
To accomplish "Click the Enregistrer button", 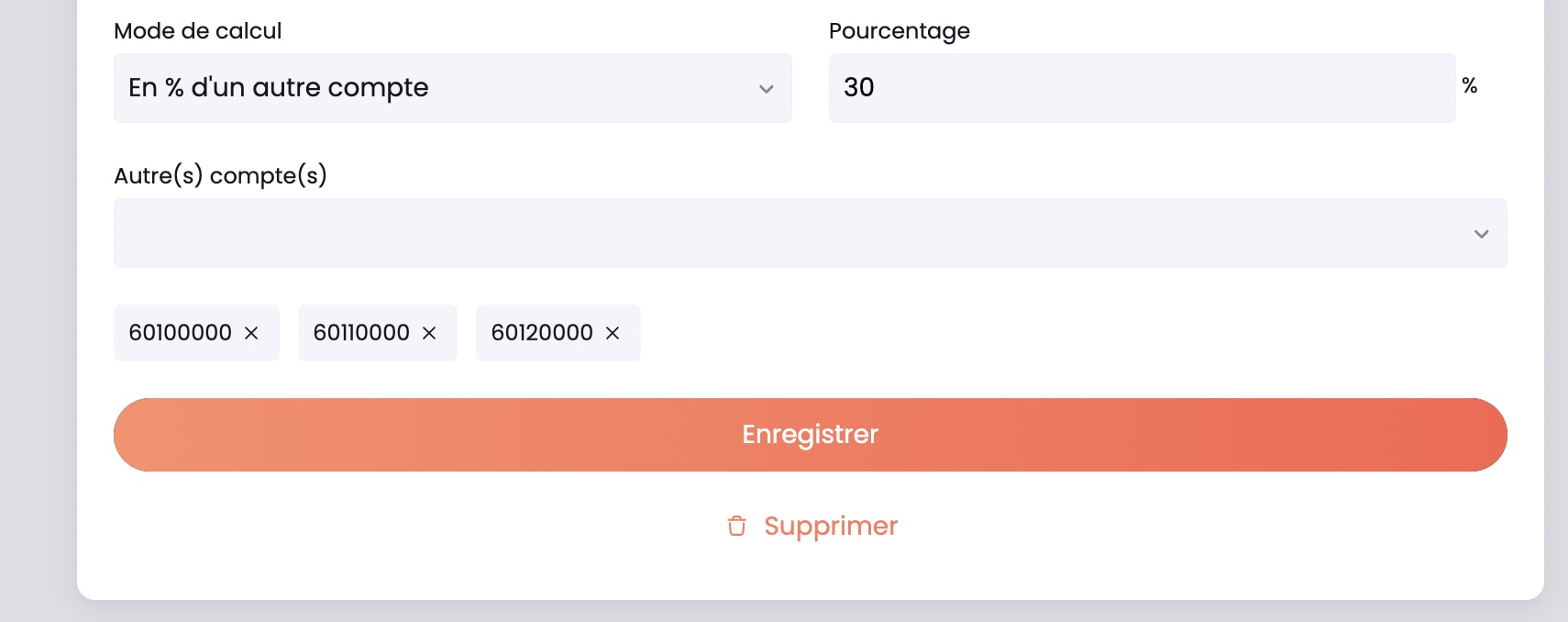I will click(810, 434).
